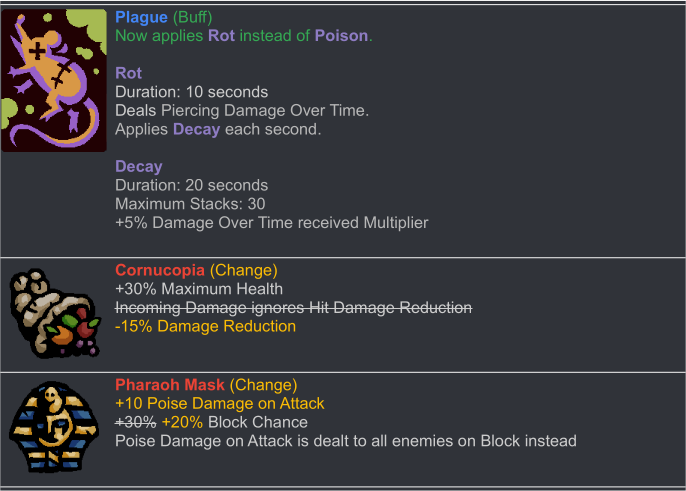This screenshot has width=686, height=491.
Task: Click the -15% Damage Reduction line
Action: tap(205, 326)
